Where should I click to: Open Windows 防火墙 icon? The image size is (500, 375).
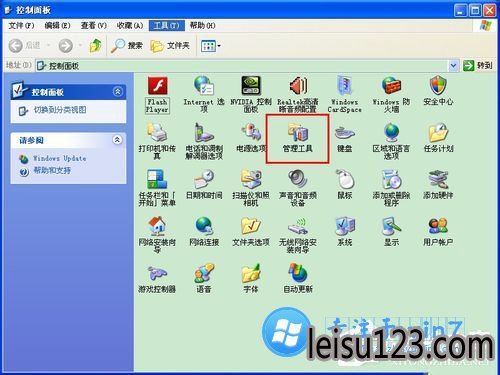coord(391,86)
